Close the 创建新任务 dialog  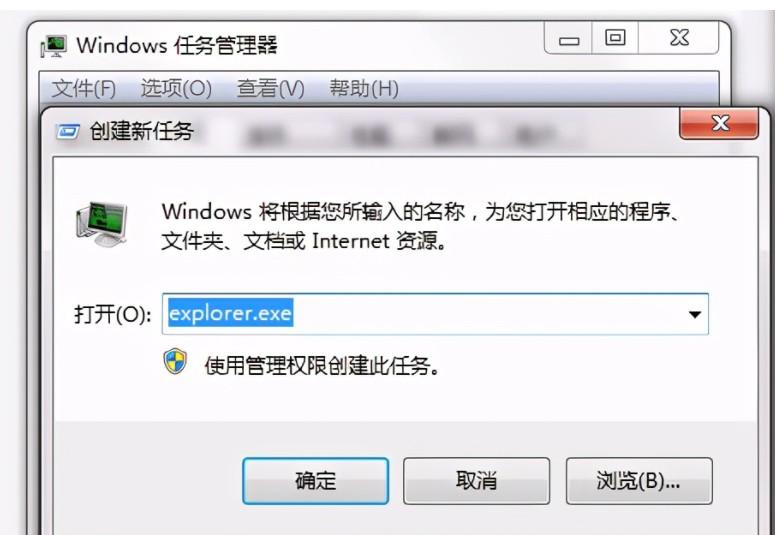point(719,123)
